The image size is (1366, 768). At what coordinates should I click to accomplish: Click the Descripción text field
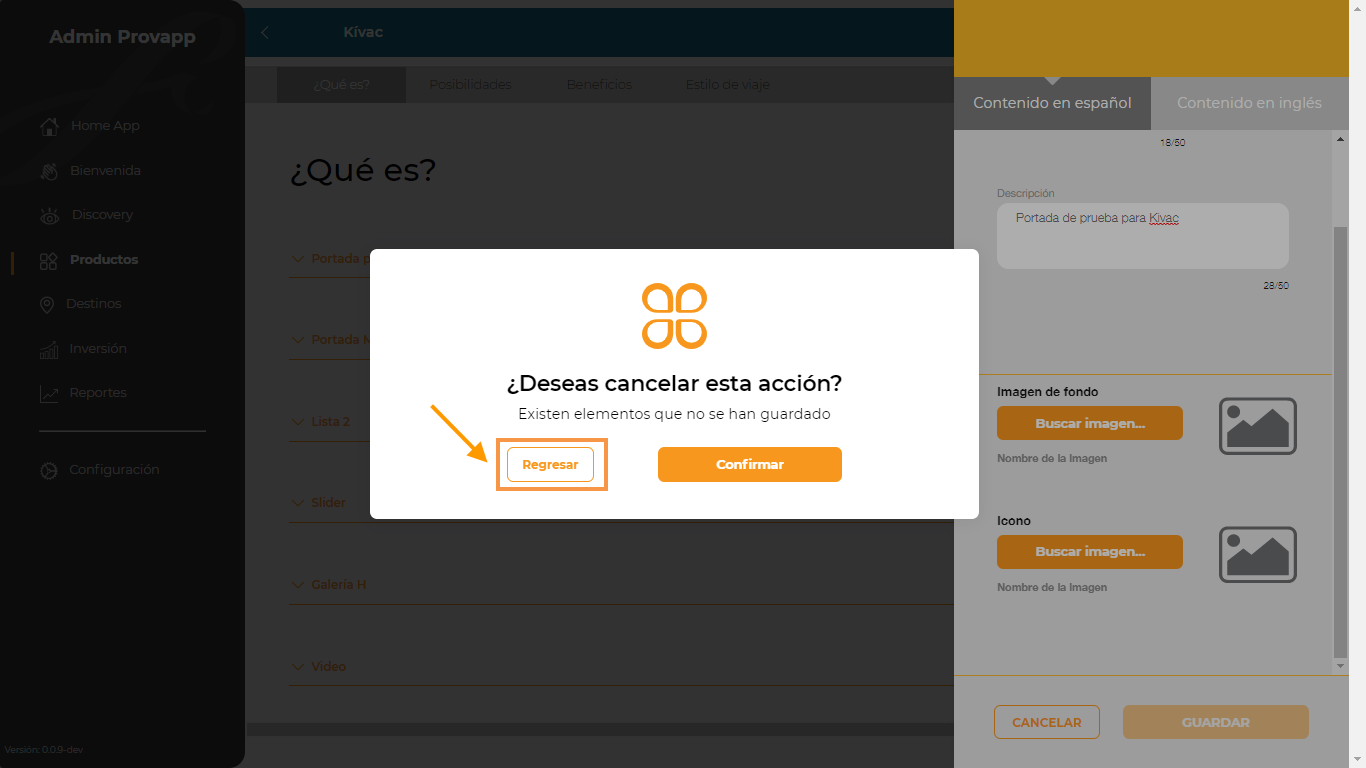1143,236
